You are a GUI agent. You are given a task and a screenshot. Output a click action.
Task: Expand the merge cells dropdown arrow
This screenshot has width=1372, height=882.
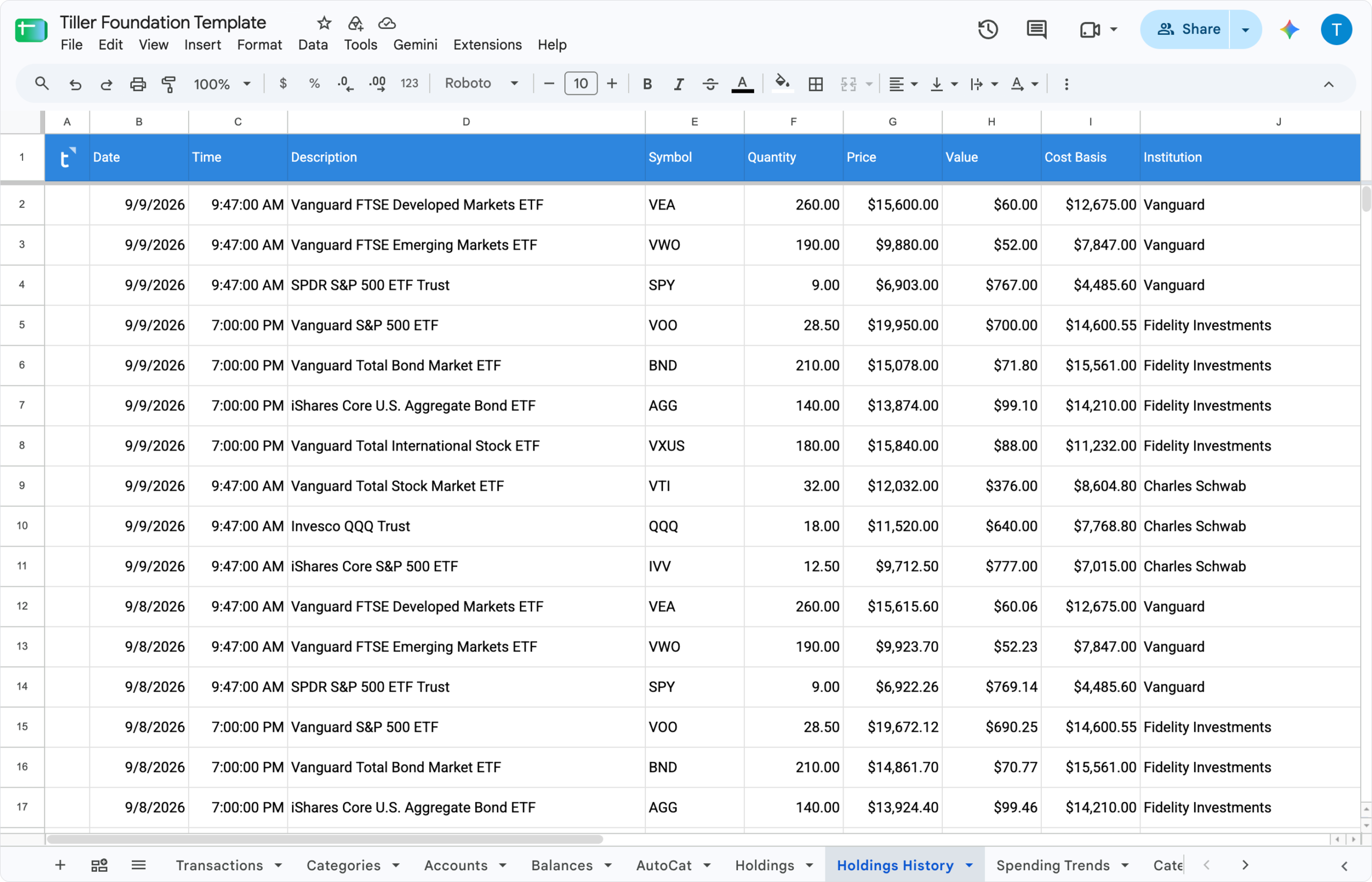click(869, 84)
